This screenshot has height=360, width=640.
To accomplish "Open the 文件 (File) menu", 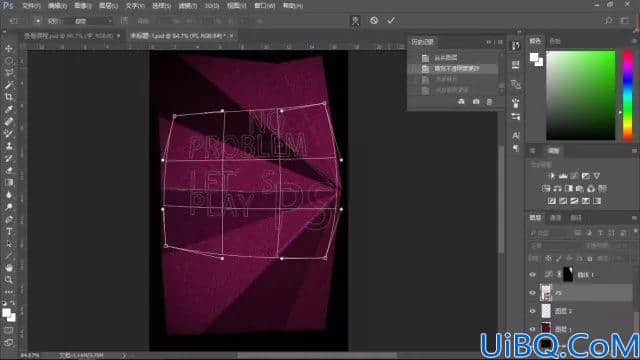I will click(x=31, y=6).
